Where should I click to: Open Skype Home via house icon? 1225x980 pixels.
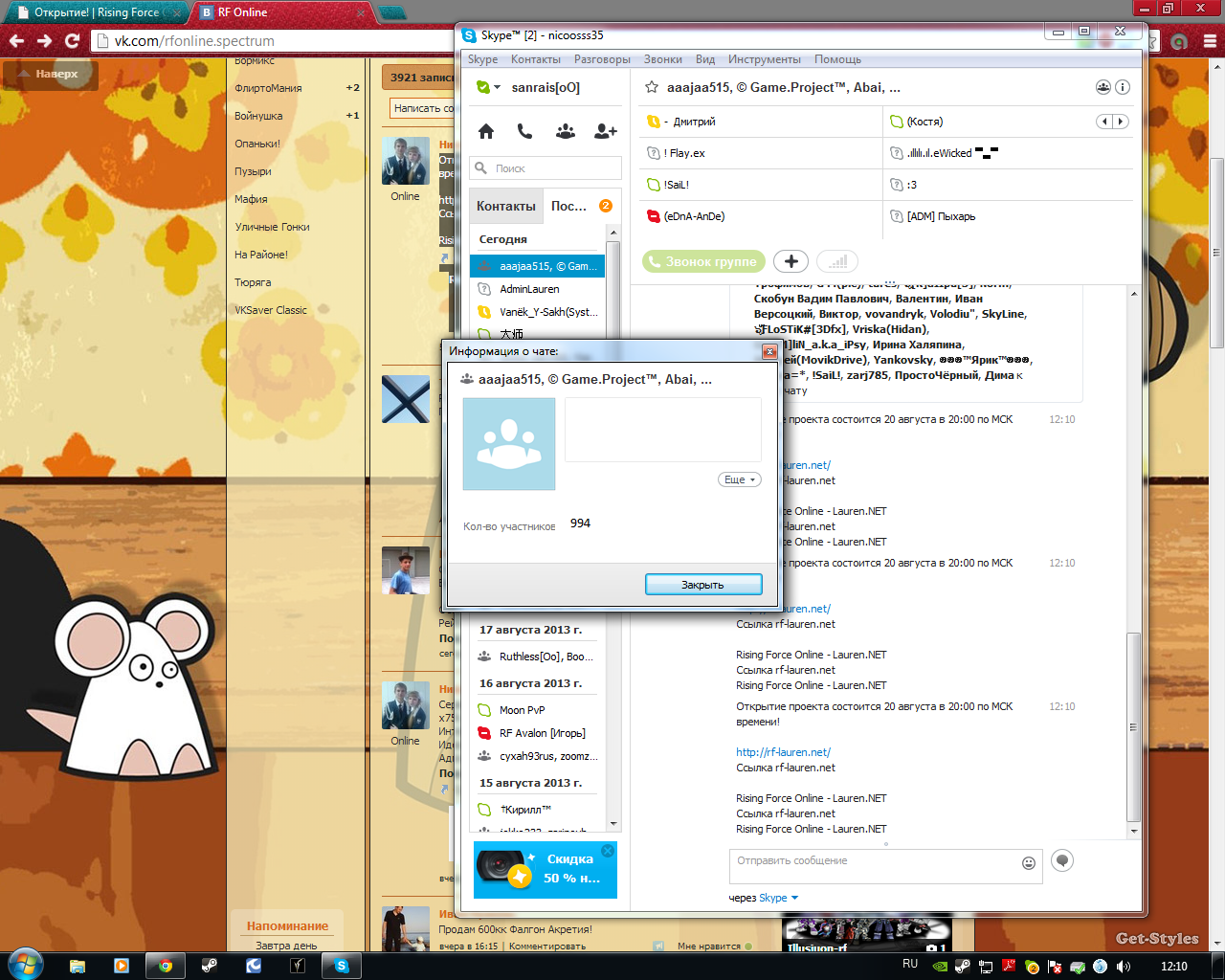tap(486, 131)
